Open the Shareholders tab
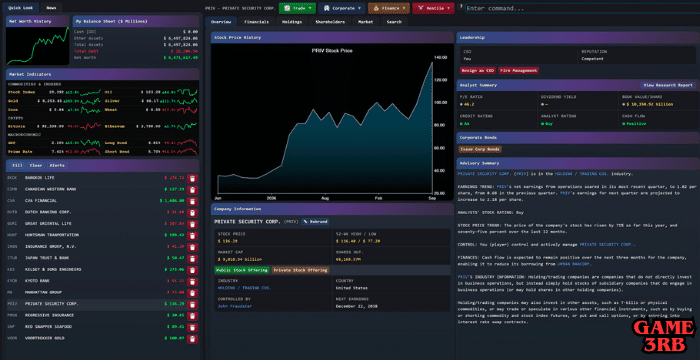The height and width of the screenshot is (360, 700). pyautogui.click(x=330, y=22)
